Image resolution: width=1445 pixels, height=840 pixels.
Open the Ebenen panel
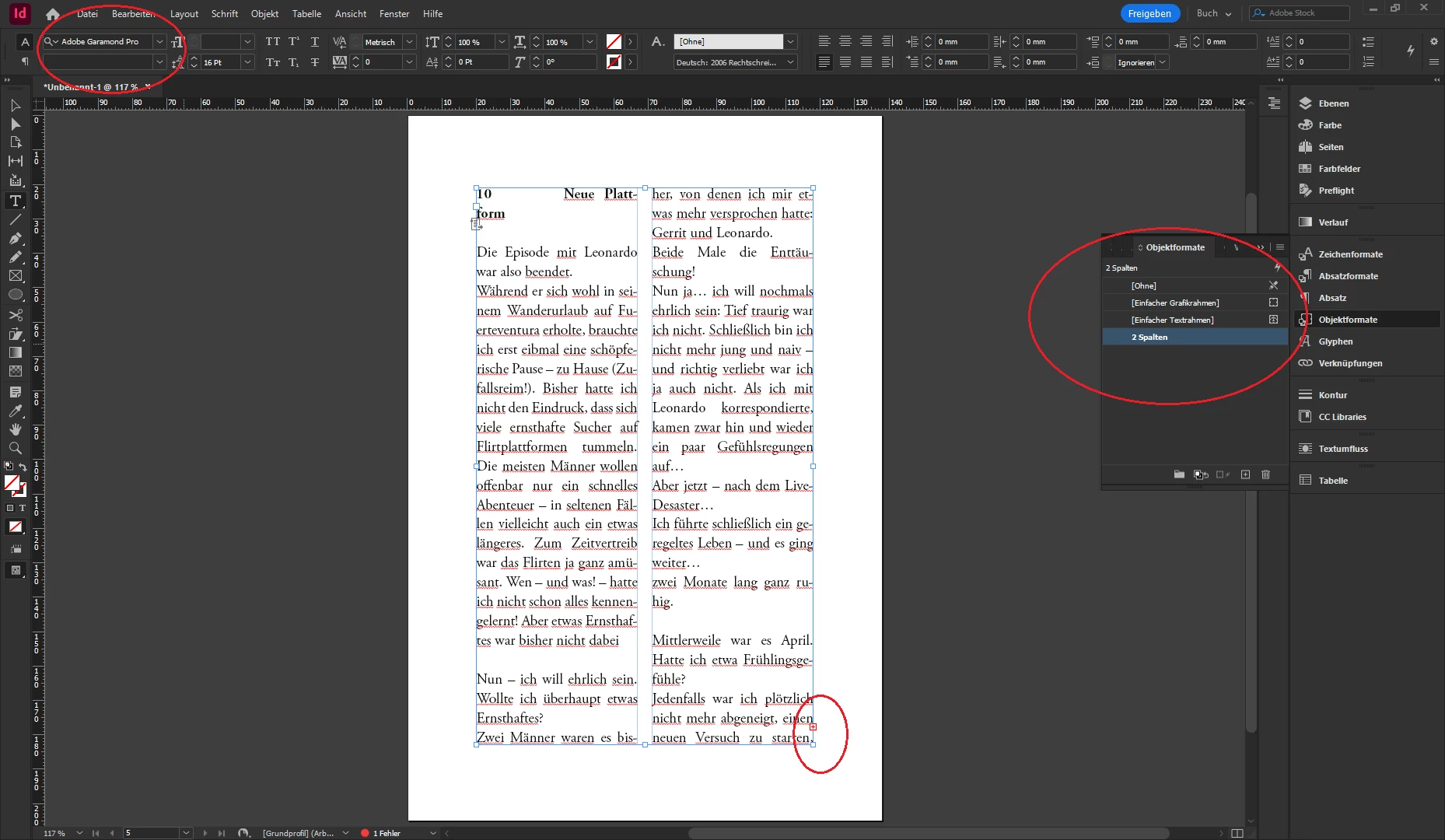pos(1333,103)
